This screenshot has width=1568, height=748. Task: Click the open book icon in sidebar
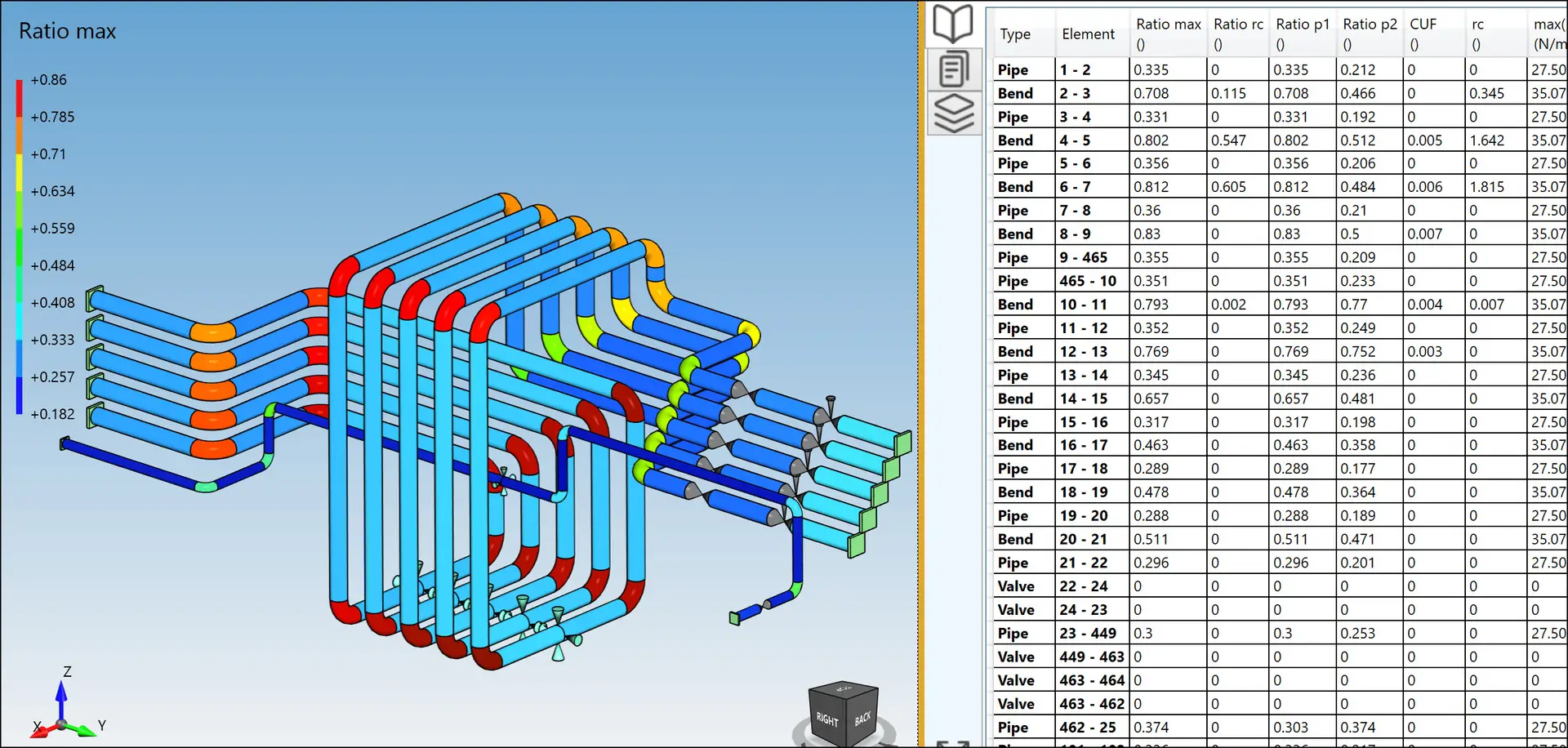click(953, 24)
